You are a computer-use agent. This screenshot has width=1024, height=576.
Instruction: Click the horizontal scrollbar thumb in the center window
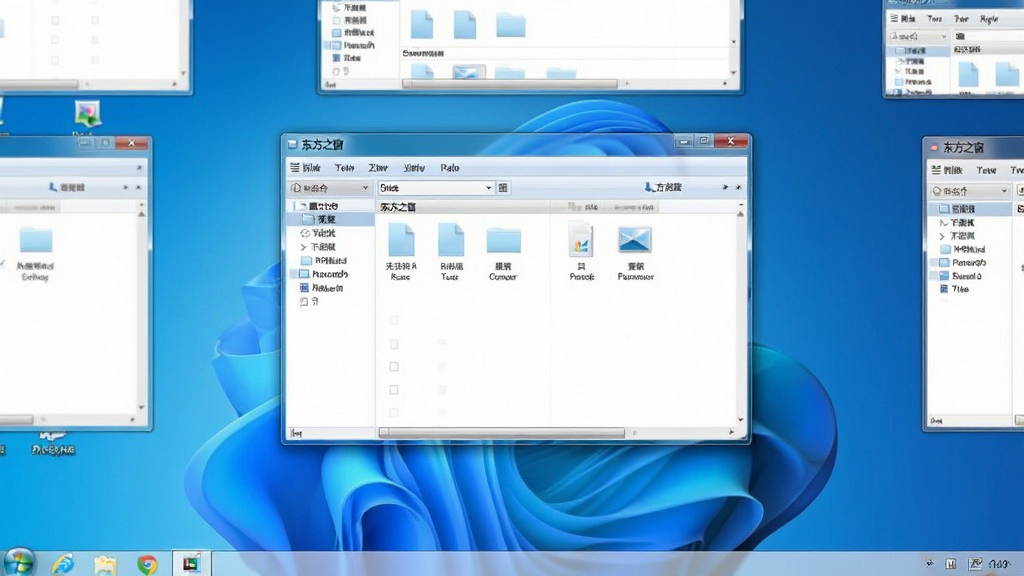pos(502,432)
